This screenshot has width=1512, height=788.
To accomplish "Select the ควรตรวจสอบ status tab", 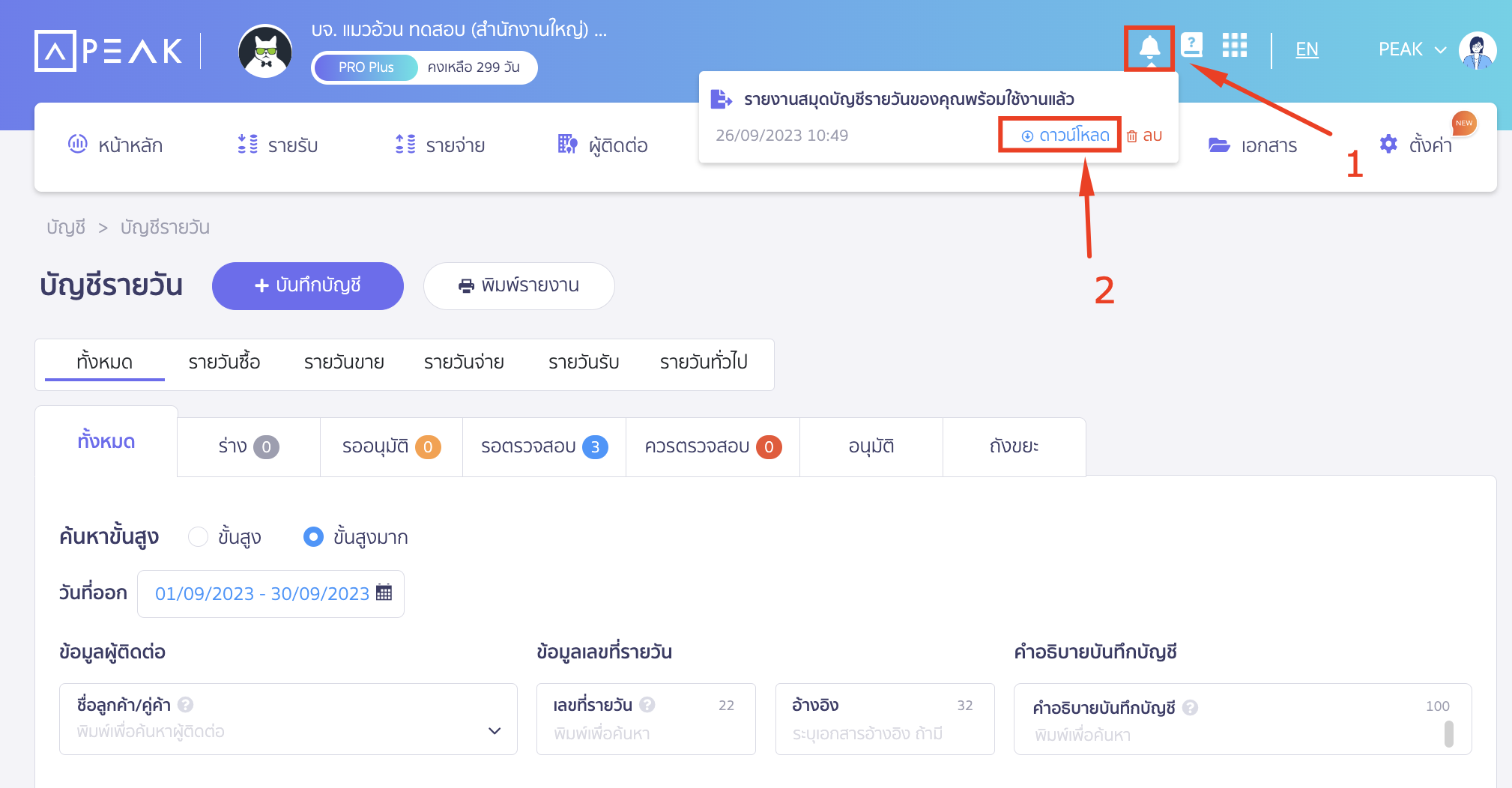I will pos(713,447).
